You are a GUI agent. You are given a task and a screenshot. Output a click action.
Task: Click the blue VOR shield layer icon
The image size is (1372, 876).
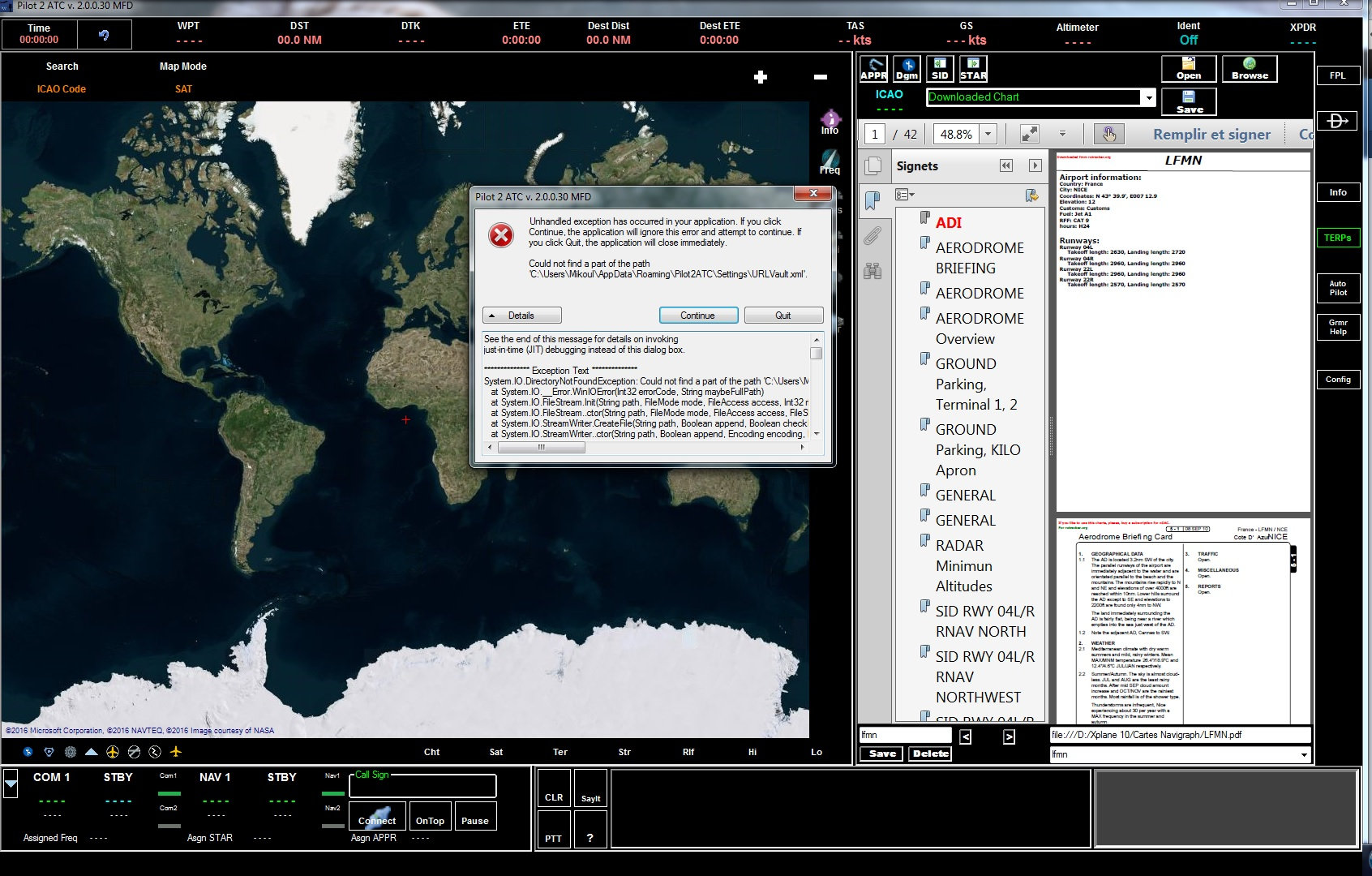click(49, 752)
